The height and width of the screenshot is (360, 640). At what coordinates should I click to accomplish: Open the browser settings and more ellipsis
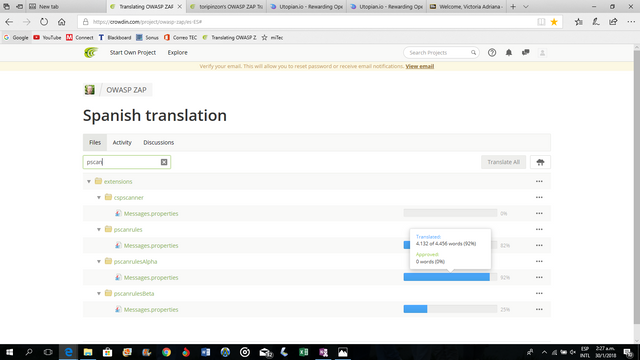click(x=631, y=22)
